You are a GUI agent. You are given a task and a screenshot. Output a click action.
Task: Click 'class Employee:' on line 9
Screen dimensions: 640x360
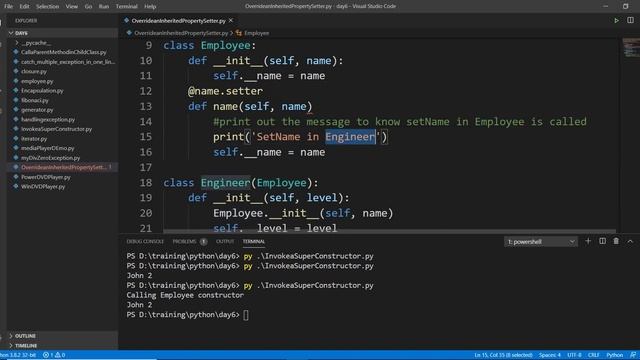coord(210,45)
